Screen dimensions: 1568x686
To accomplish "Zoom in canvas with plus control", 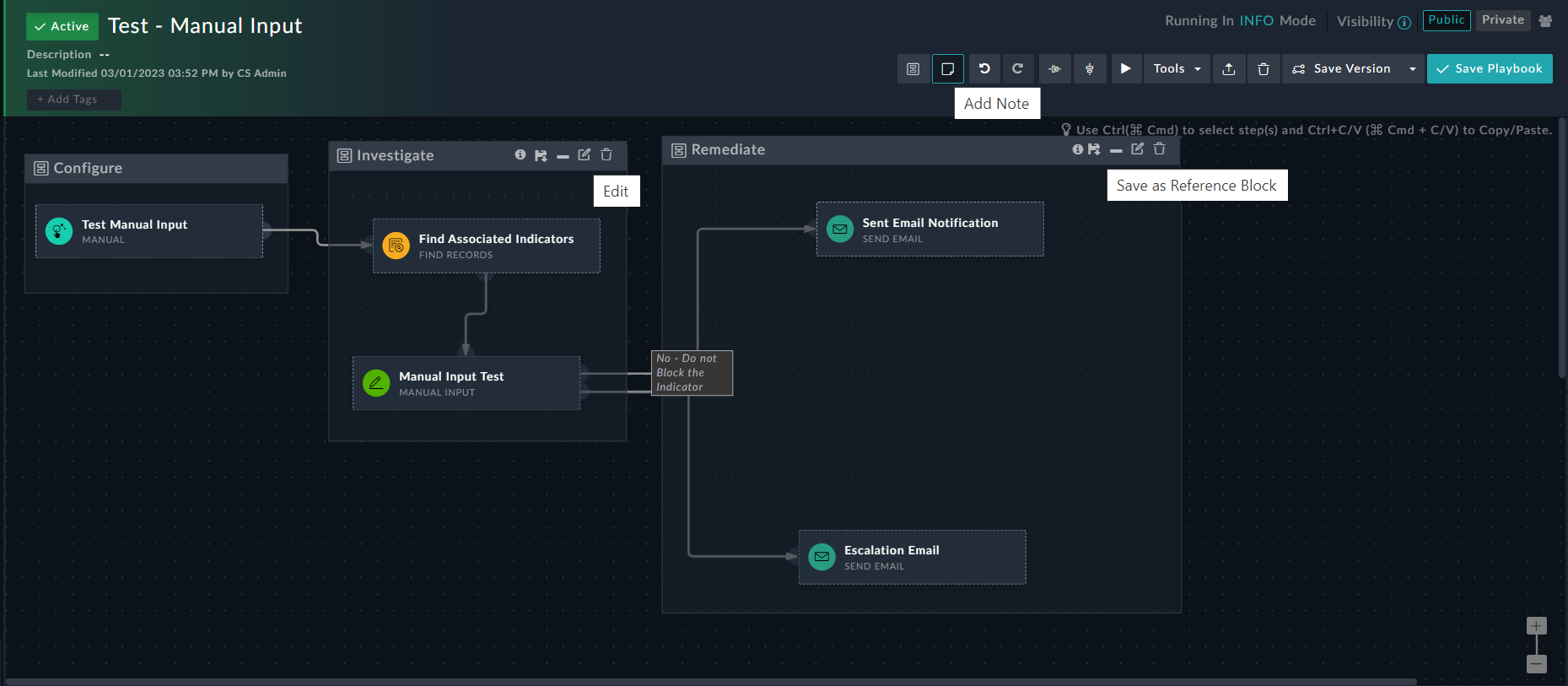I will point(1536,626).
